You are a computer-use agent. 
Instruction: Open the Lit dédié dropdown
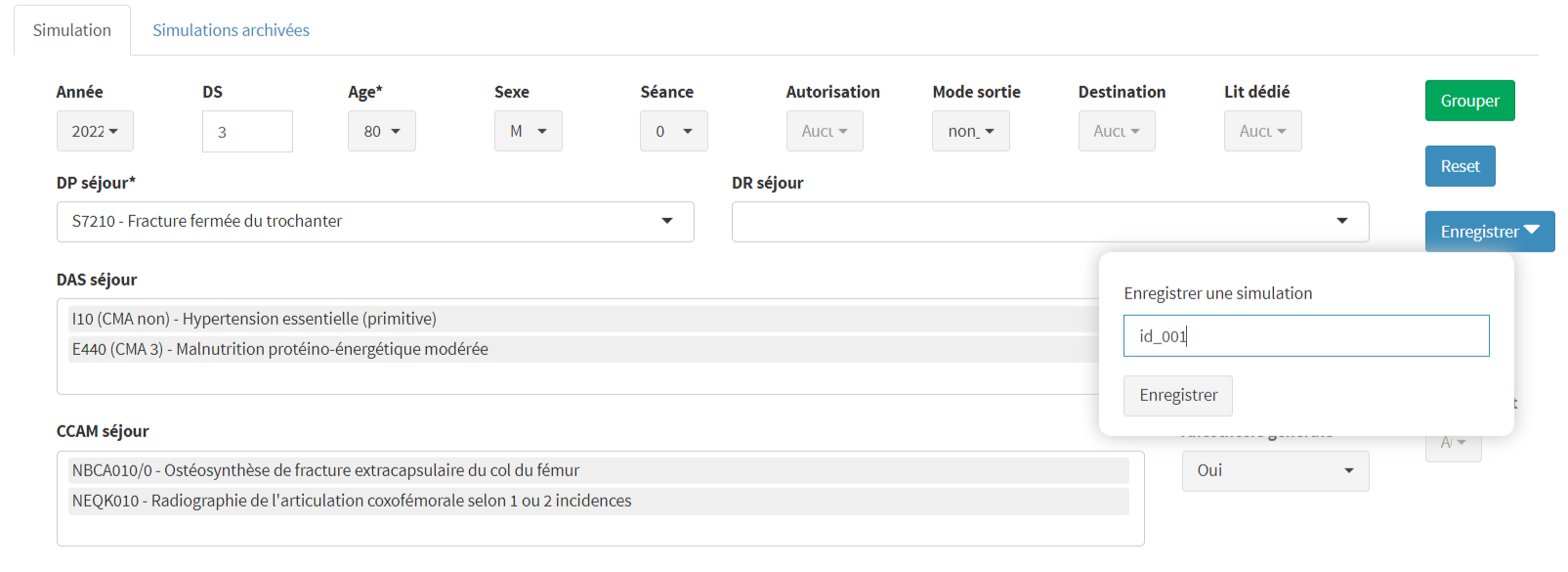(1262, 131)
